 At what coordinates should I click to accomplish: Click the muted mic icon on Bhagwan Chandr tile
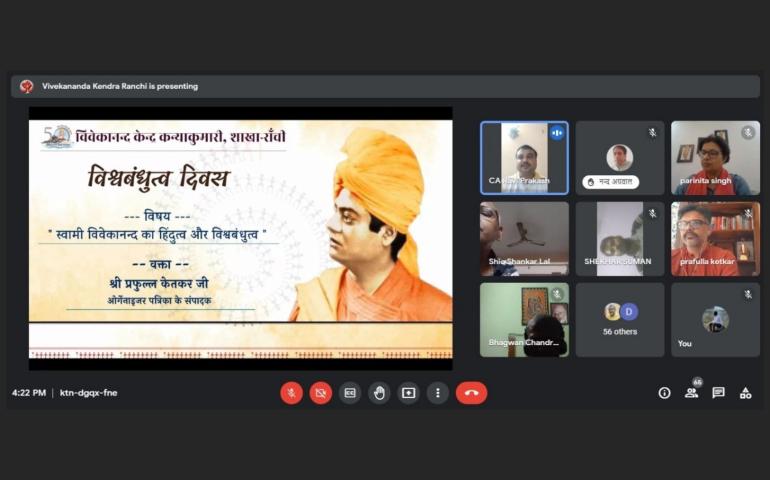tap(557, 294)
